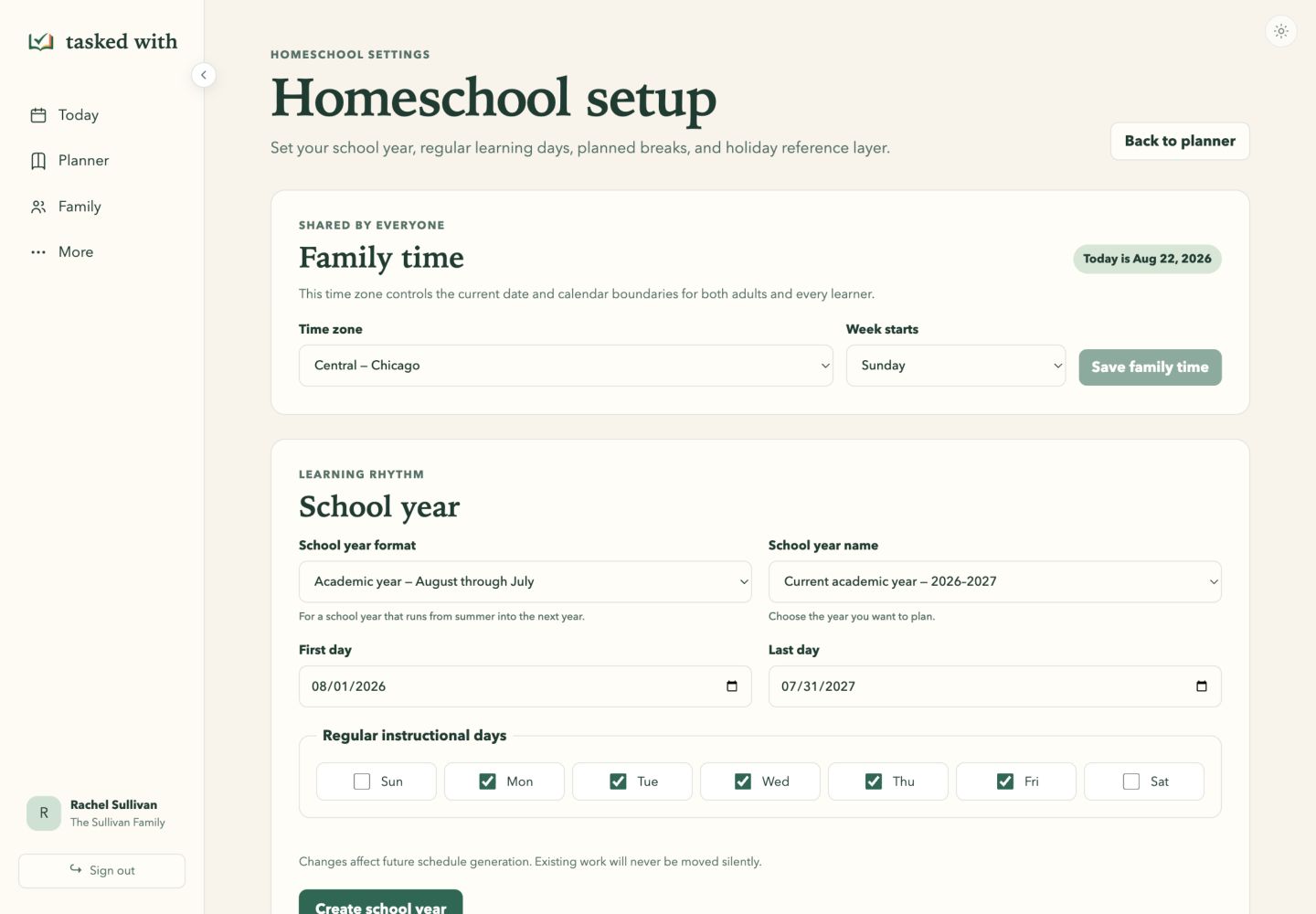Click the Rachel Sullivan name text
1316x914 pixels.
(x=114, y=805)
